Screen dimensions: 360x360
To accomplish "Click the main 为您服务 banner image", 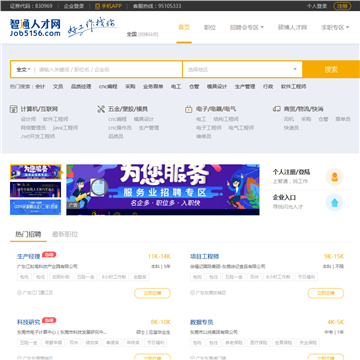I will coord(163,189).
